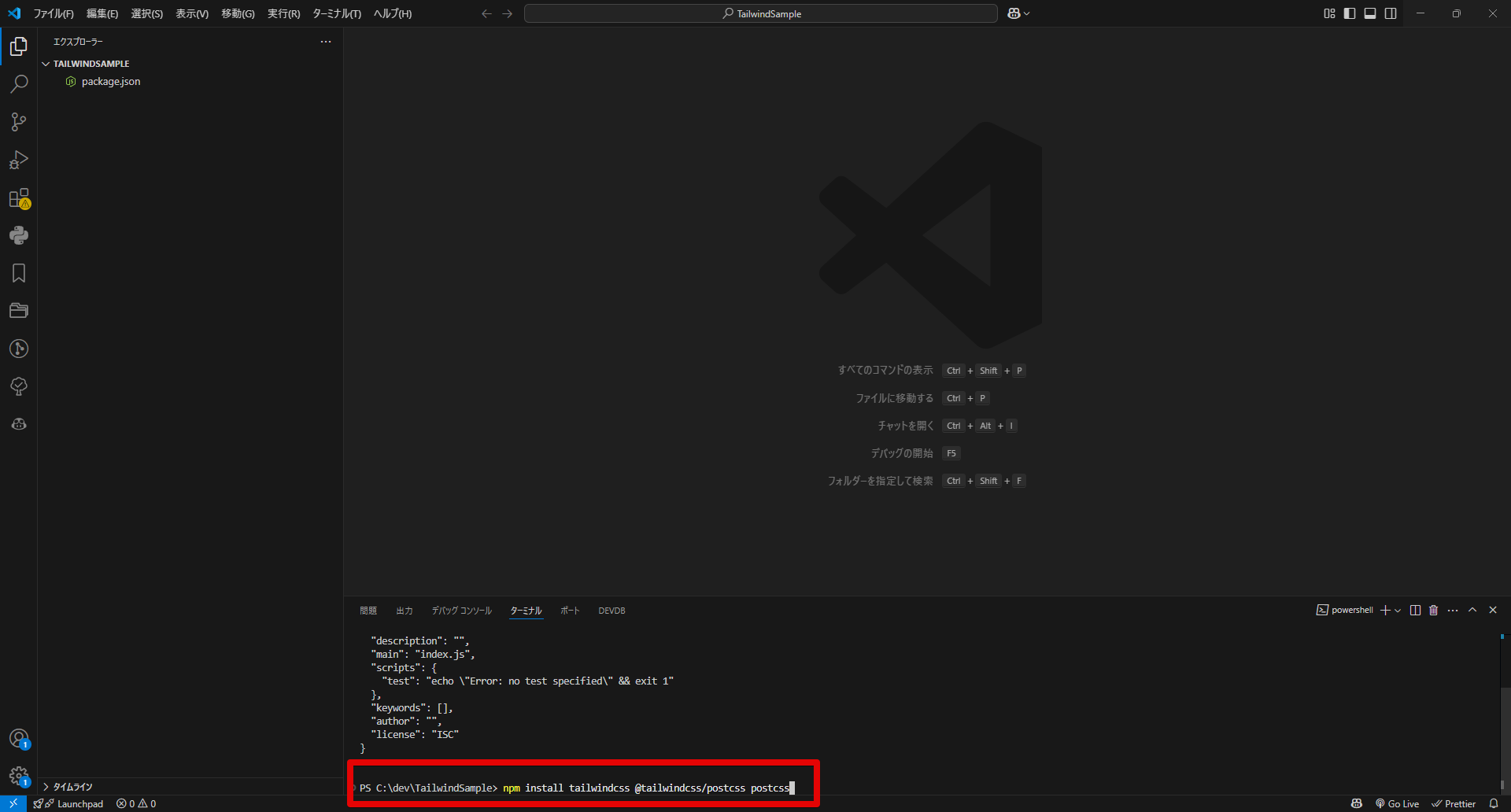Open the Copilot chat icon in activity bar
Viewport: 1511px width, 812px height.
pos(19,424)
